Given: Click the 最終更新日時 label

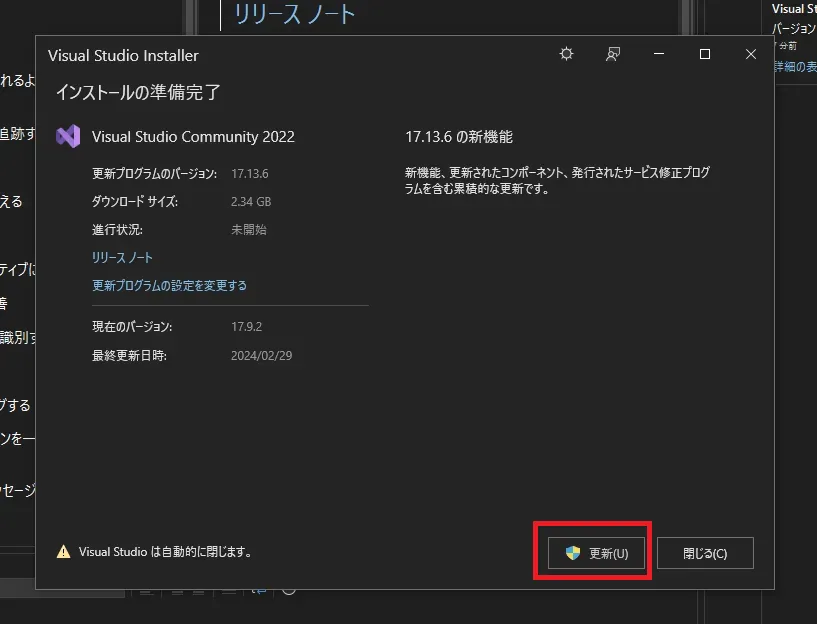Looking at the screenshot, I should (130, 356).
